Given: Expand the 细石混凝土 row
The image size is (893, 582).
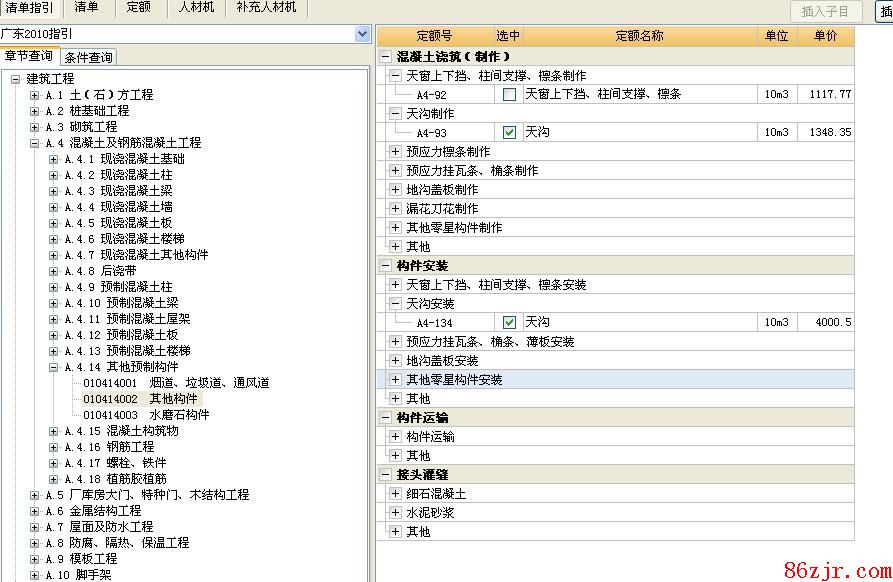Looking at the screenshot, I should pyautogui.click(x=395, y=494).
